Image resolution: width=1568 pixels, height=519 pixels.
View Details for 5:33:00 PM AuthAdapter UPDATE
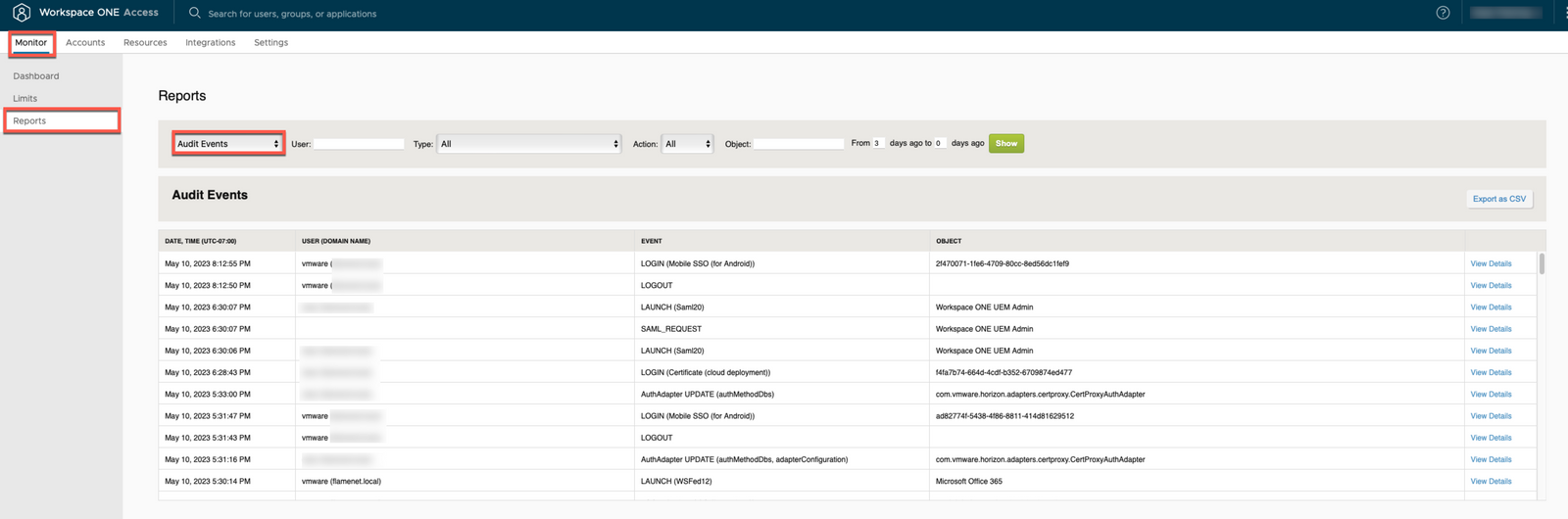point(1491,394)
